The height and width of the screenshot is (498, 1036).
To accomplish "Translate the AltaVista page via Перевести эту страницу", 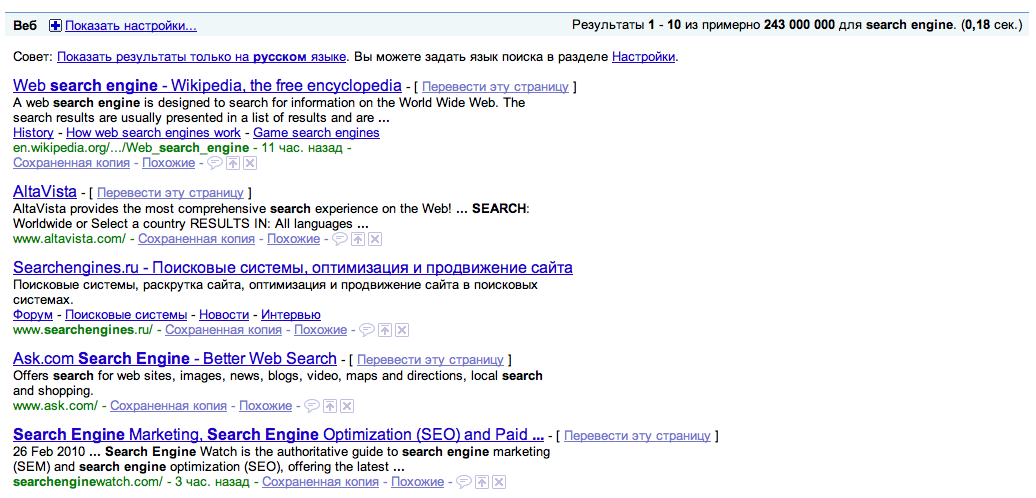I will [170, 193].
